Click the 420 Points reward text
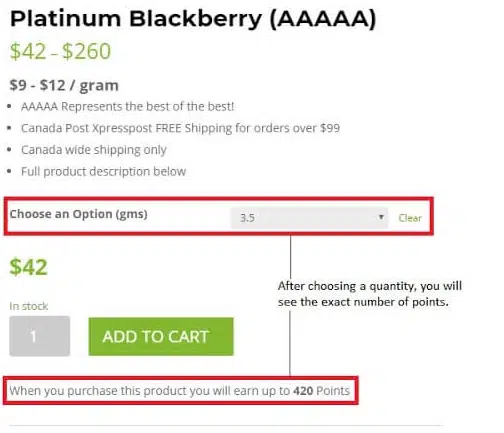This screenshot has width=504, height=433. tap(321, 390)
